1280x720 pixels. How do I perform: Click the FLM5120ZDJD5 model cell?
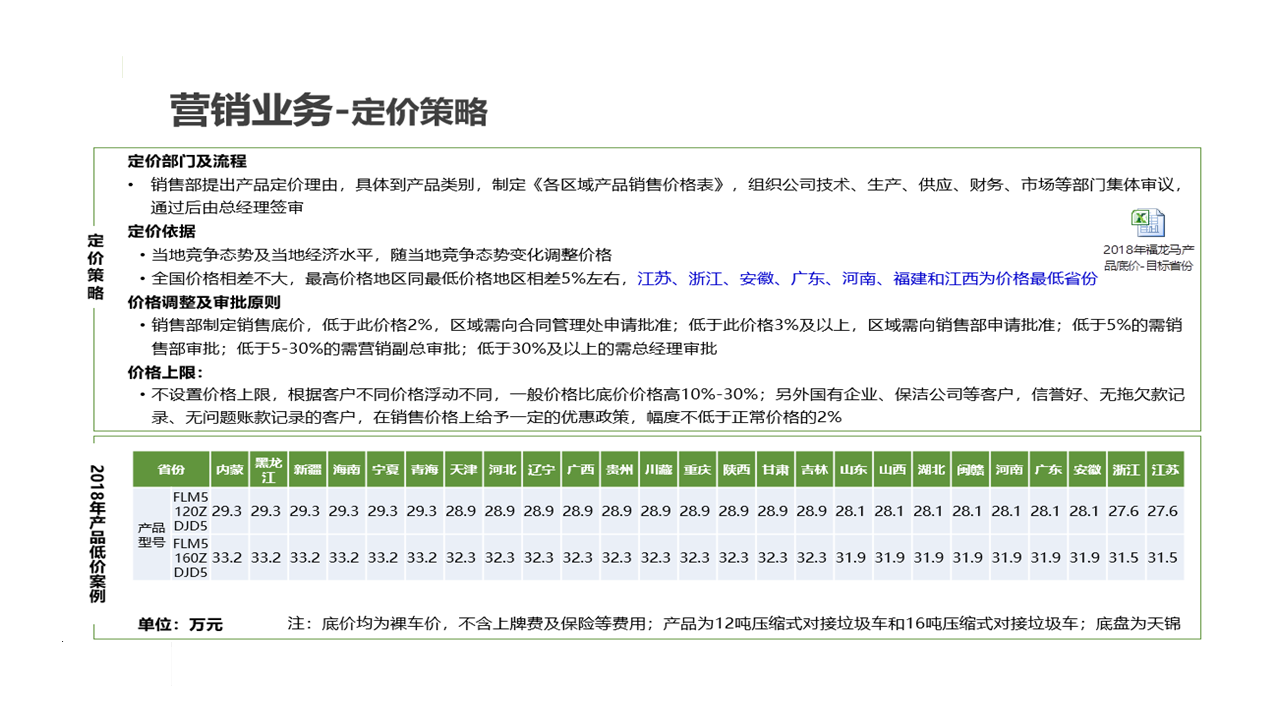[190, 511]
